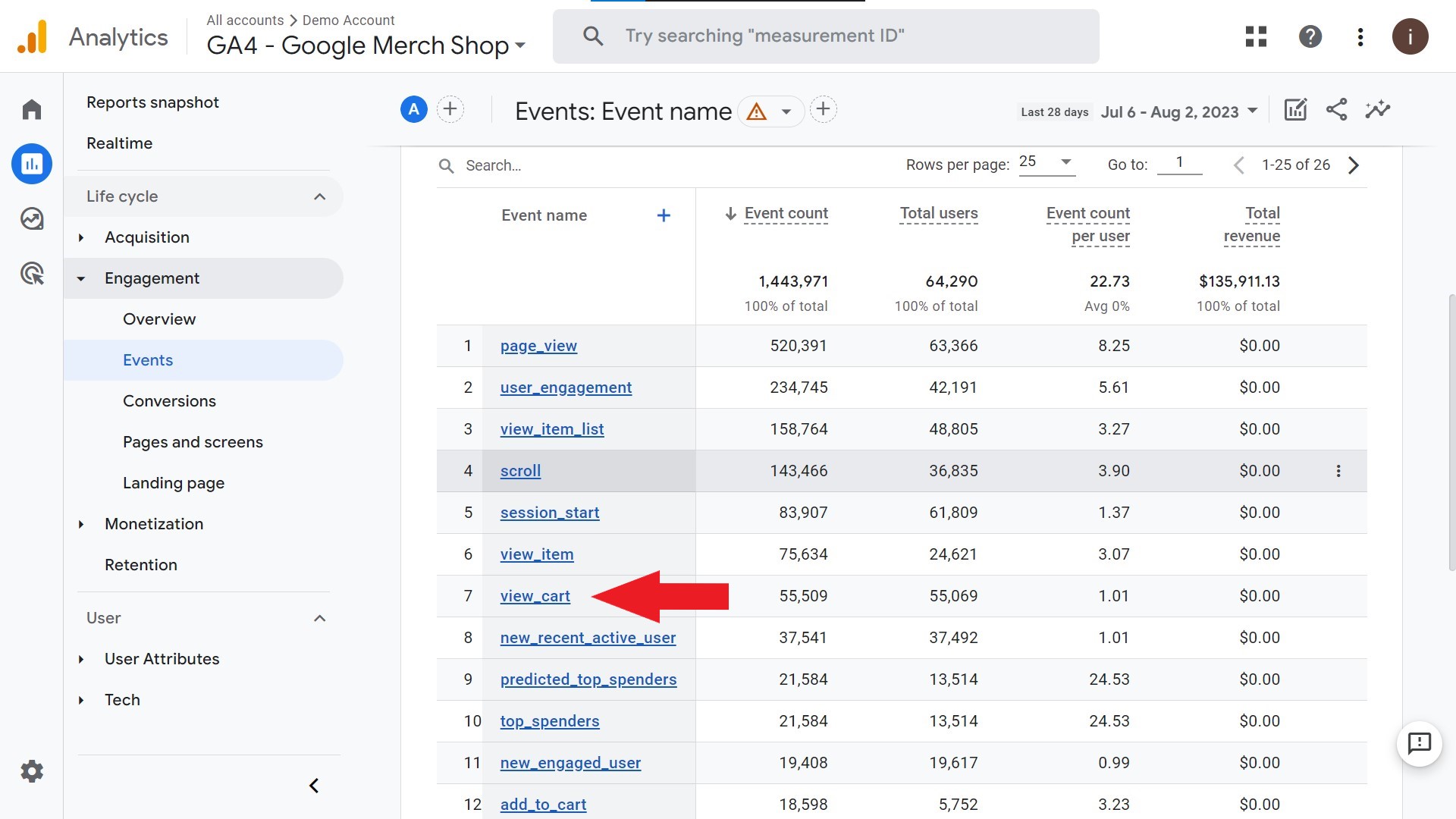Open Admin settings gear
Screen dimensions: 1456x819
click(x=32, y=771)
